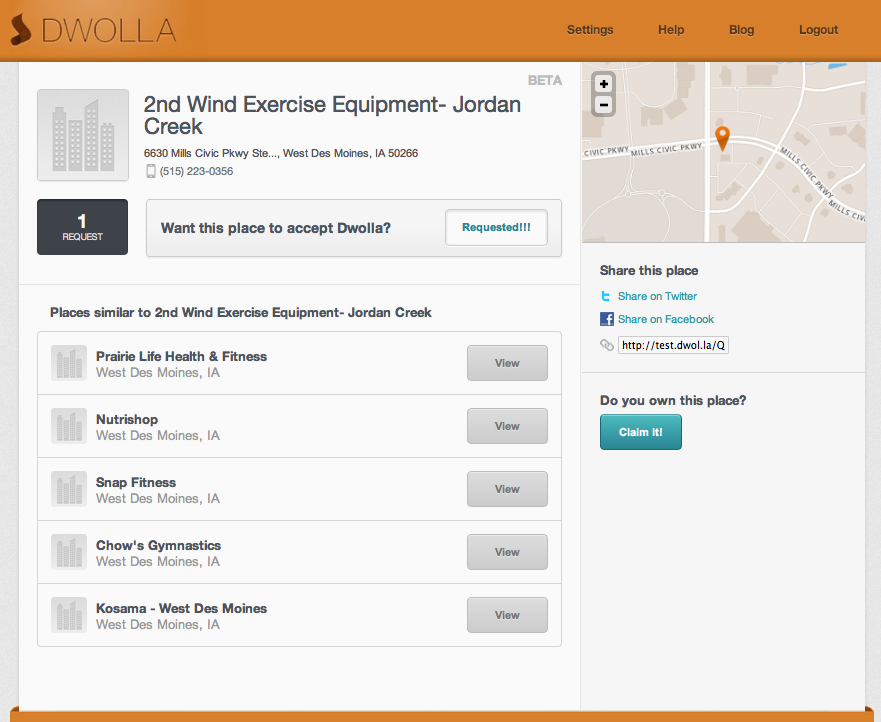Click the short URL field http://test.dwol.la/Q
The height and width of the screenshot is (722, 881).
point(673,345)
